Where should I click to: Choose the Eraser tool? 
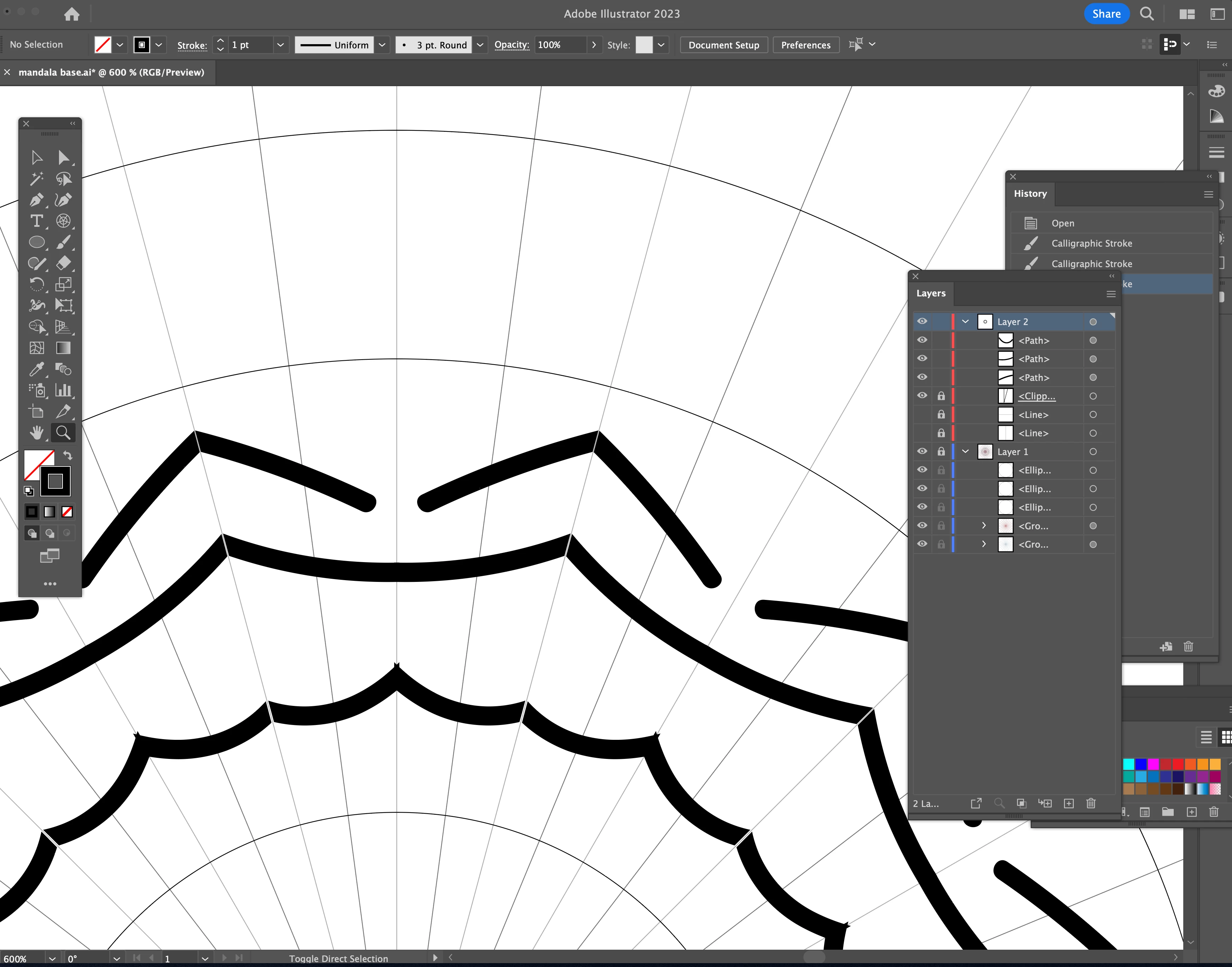[x=63, y=263]
